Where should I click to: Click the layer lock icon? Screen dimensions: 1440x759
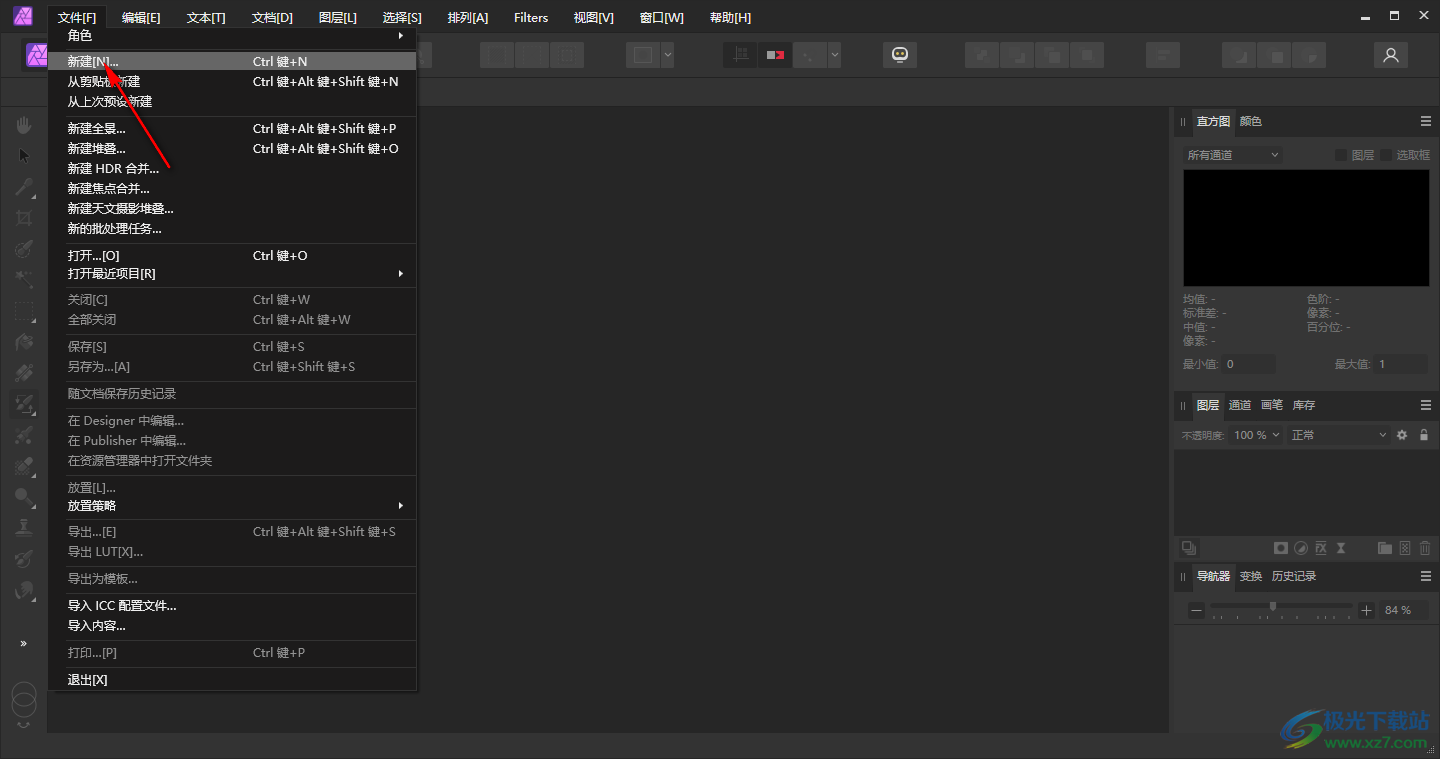click(x=1424, y=435)
